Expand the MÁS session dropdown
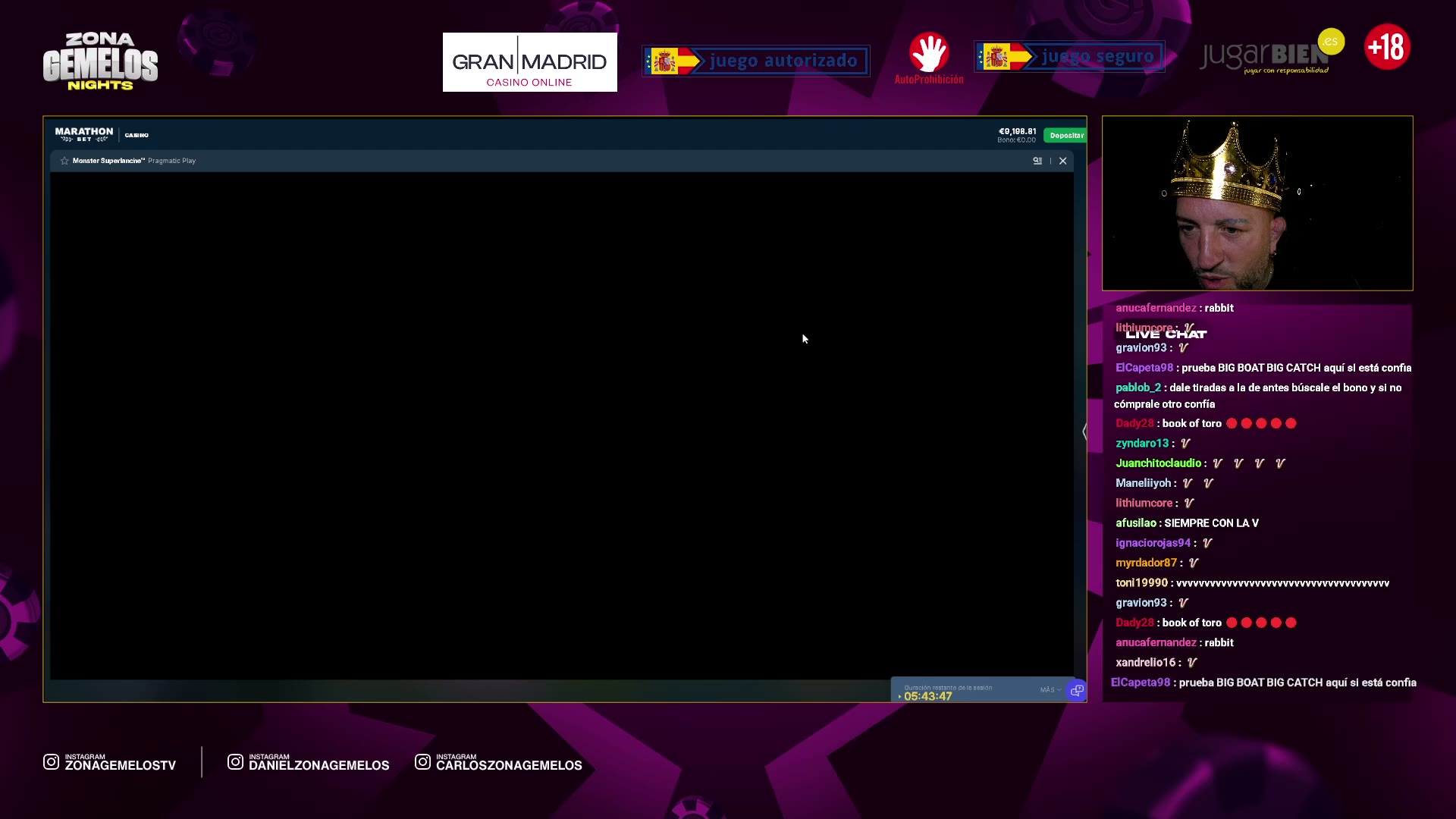Viewport: 1456px width, 819px height. click(1050, 689)
